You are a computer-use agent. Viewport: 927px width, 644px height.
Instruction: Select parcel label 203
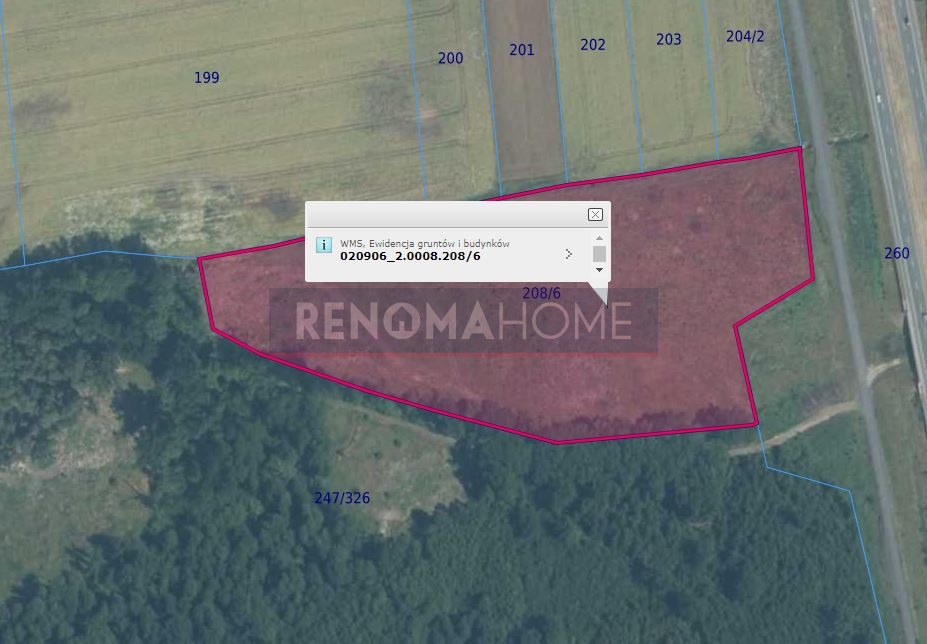669,39
